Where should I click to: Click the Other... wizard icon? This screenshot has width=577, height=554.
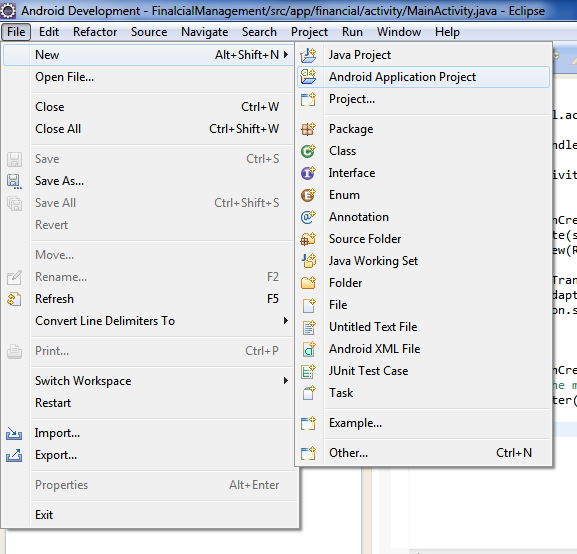click(308, 453)
